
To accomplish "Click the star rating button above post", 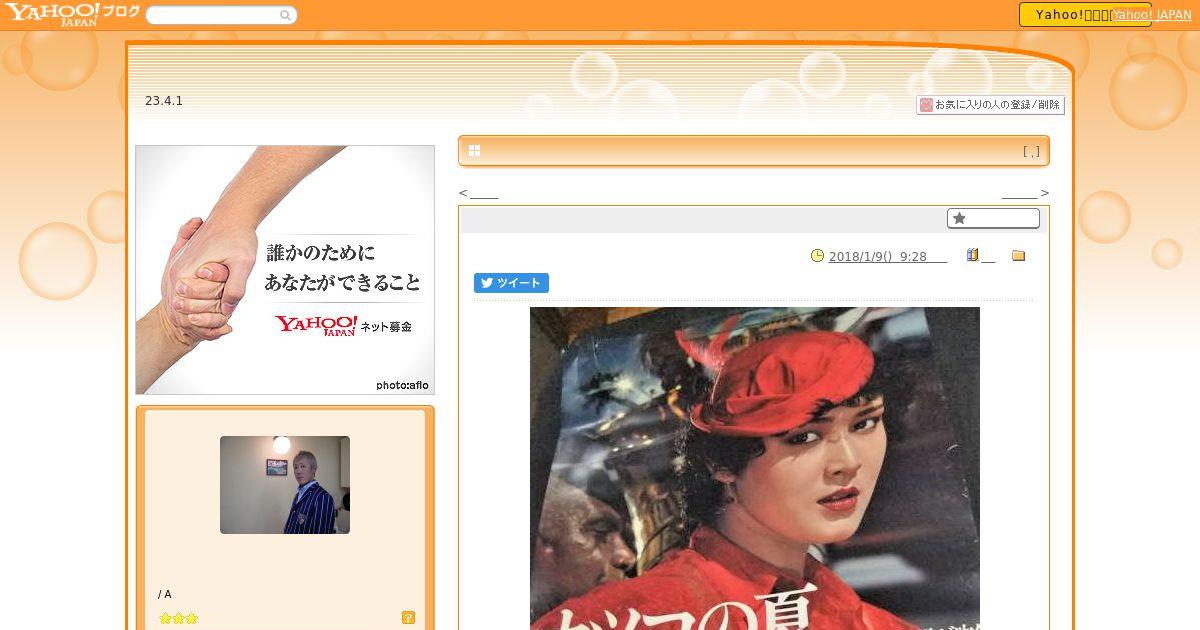I will point(993,218).
